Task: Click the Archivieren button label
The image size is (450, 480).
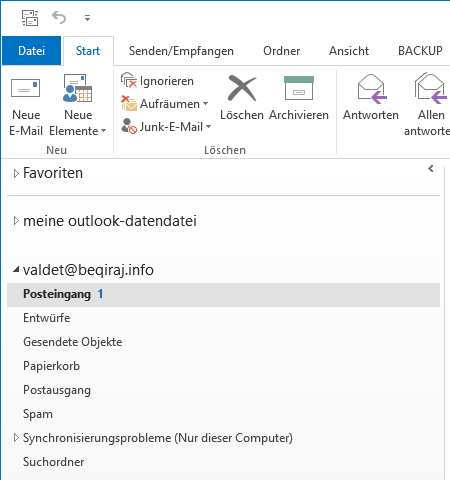Action: click(299, 115)
